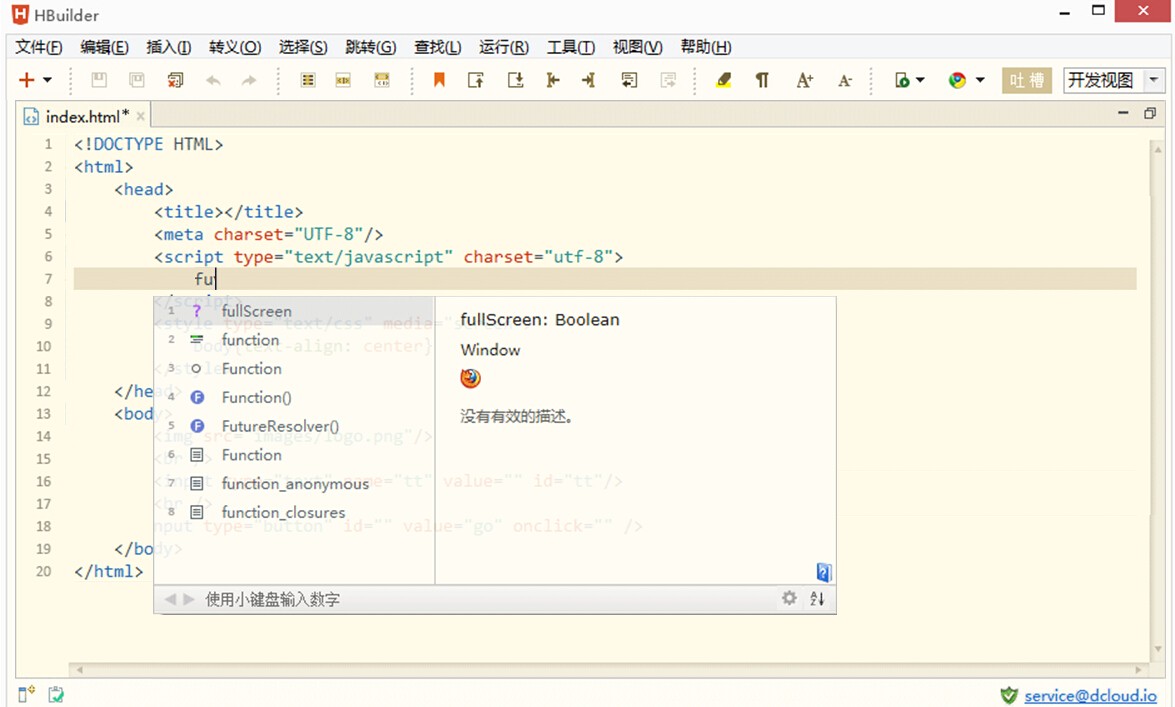Open the 编辑(E) menu
The width and height of the screenshot is (1175, 707).
tap(104, 46)
